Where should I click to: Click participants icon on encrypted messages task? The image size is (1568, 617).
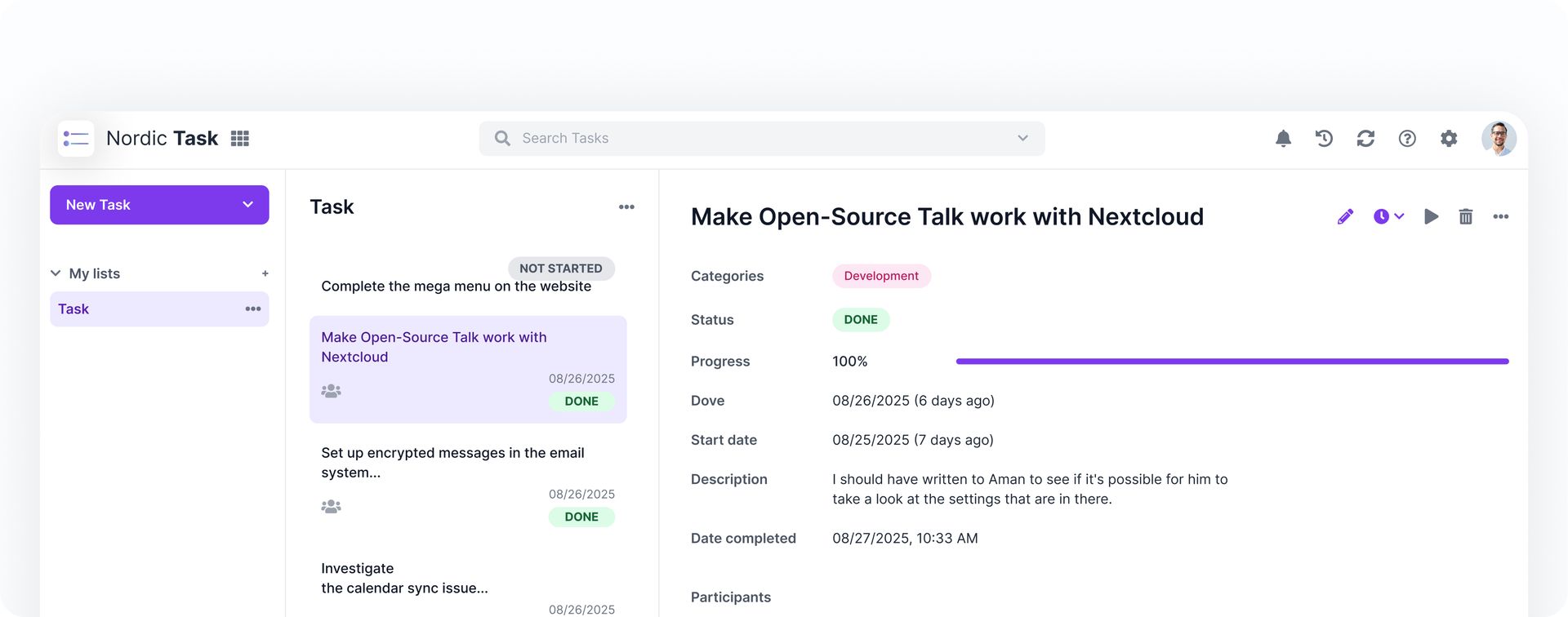[x=331, y=507]
